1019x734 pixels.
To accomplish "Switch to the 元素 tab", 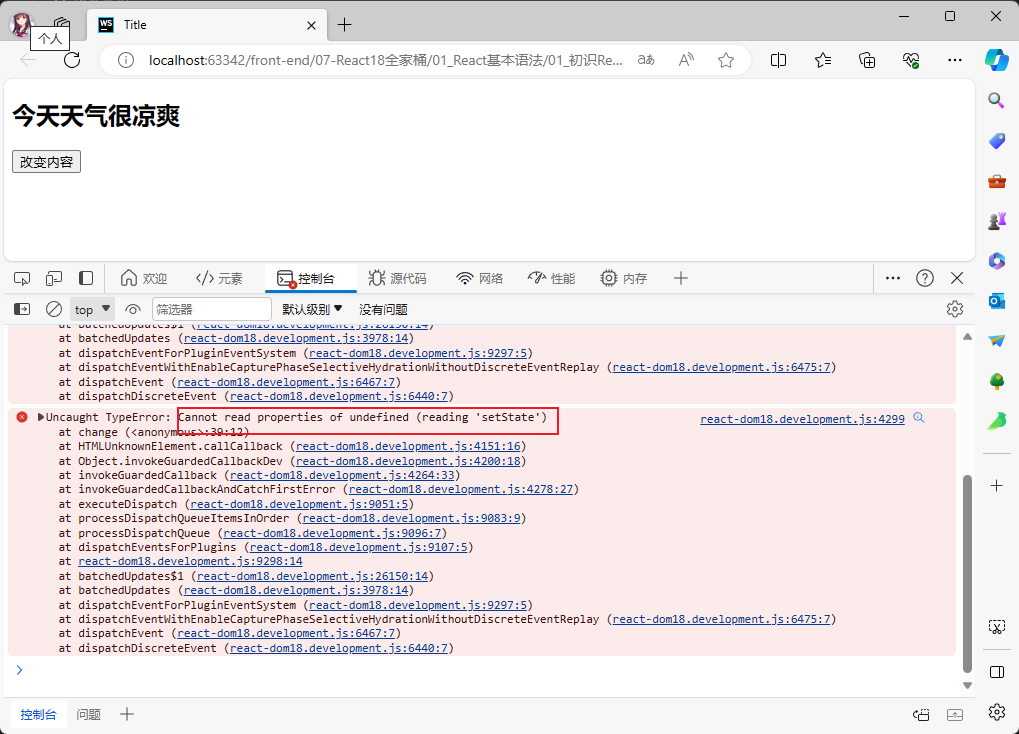I will (219, 278).
